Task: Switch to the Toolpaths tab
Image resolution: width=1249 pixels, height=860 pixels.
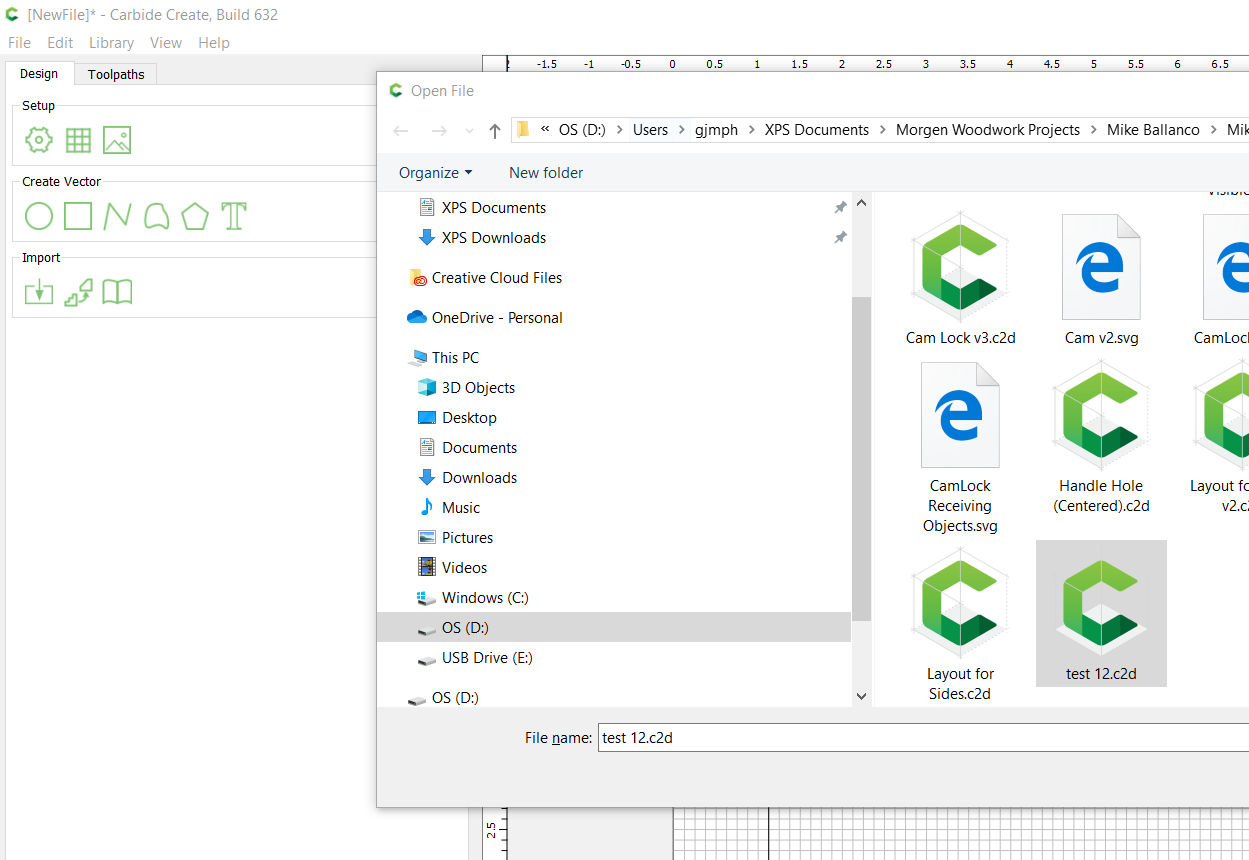Action: (116, 74)
